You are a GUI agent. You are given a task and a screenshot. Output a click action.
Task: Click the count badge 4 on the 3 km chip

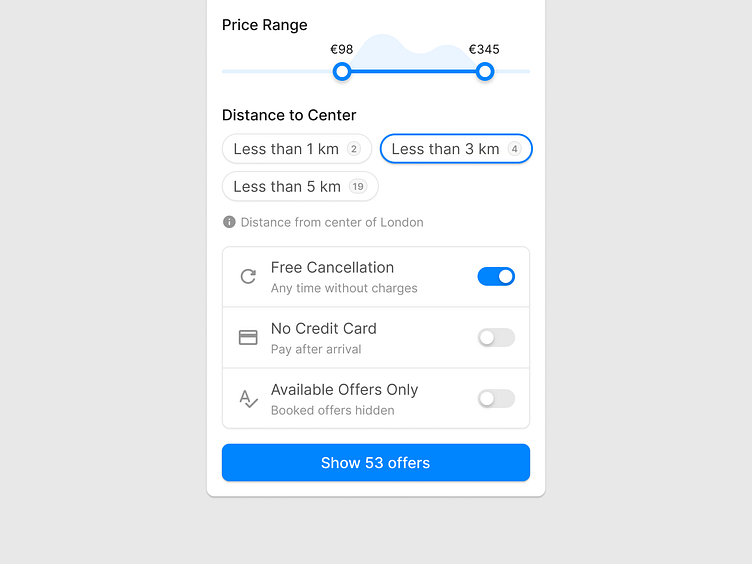(514, 149)
